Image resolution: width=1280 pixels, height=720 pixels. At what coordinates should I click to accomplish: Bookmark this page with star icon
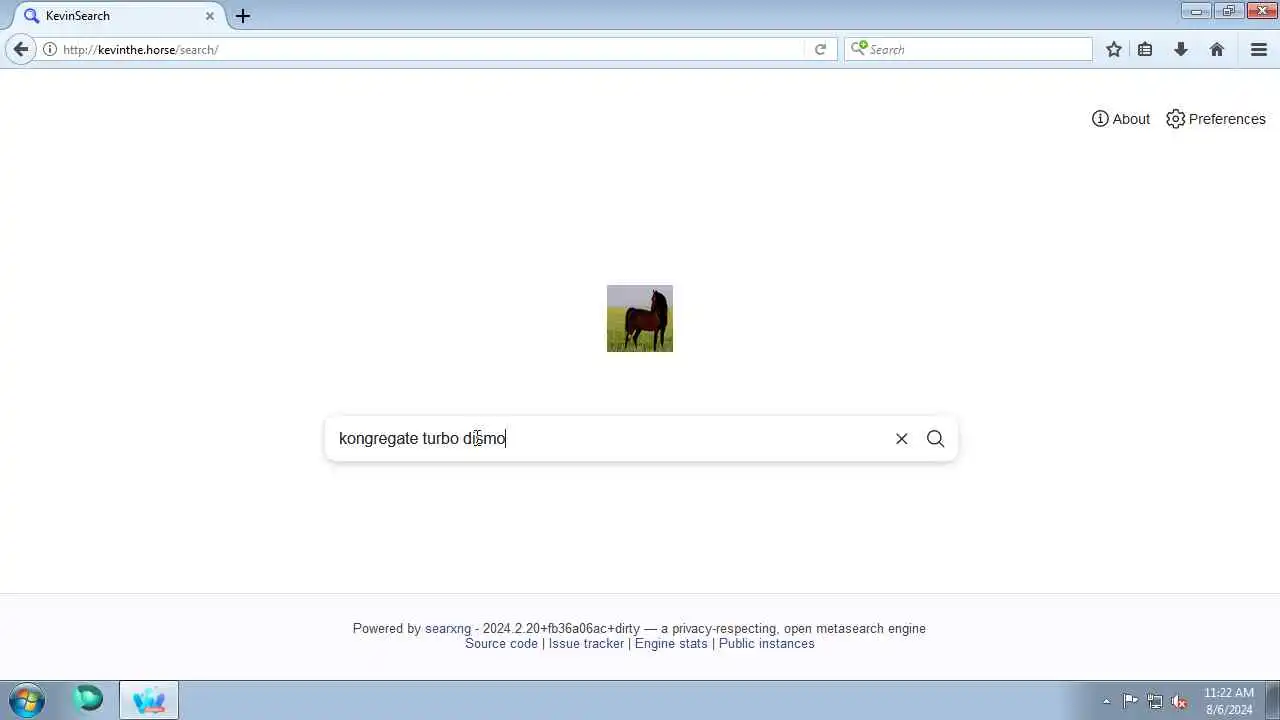point(1114,49)
